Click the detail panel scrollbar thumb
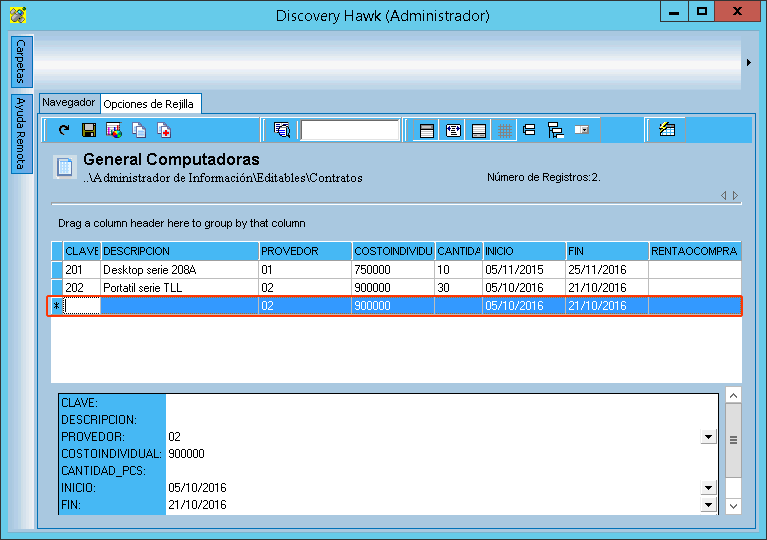Image resolution: width=767 pixels, height=540 pixels. [733, 440]
